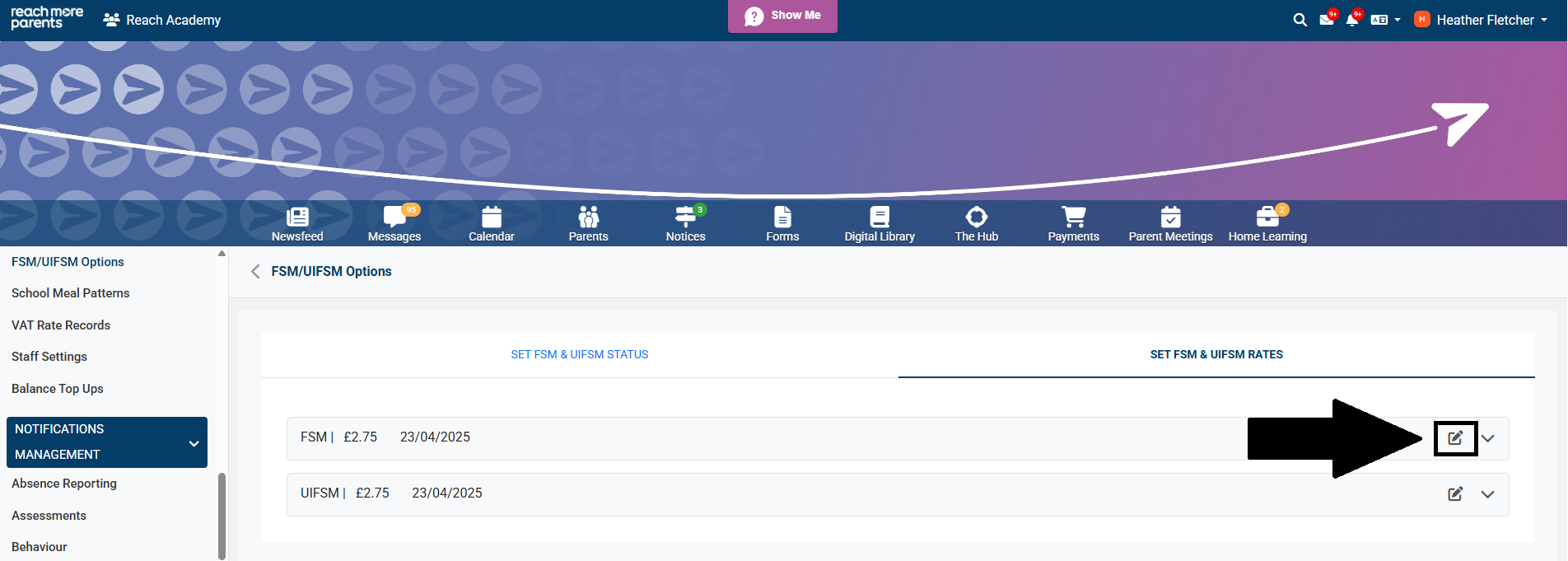
Task: Expand the FSM rate row chevron
Action: (x=1487, y=438)
